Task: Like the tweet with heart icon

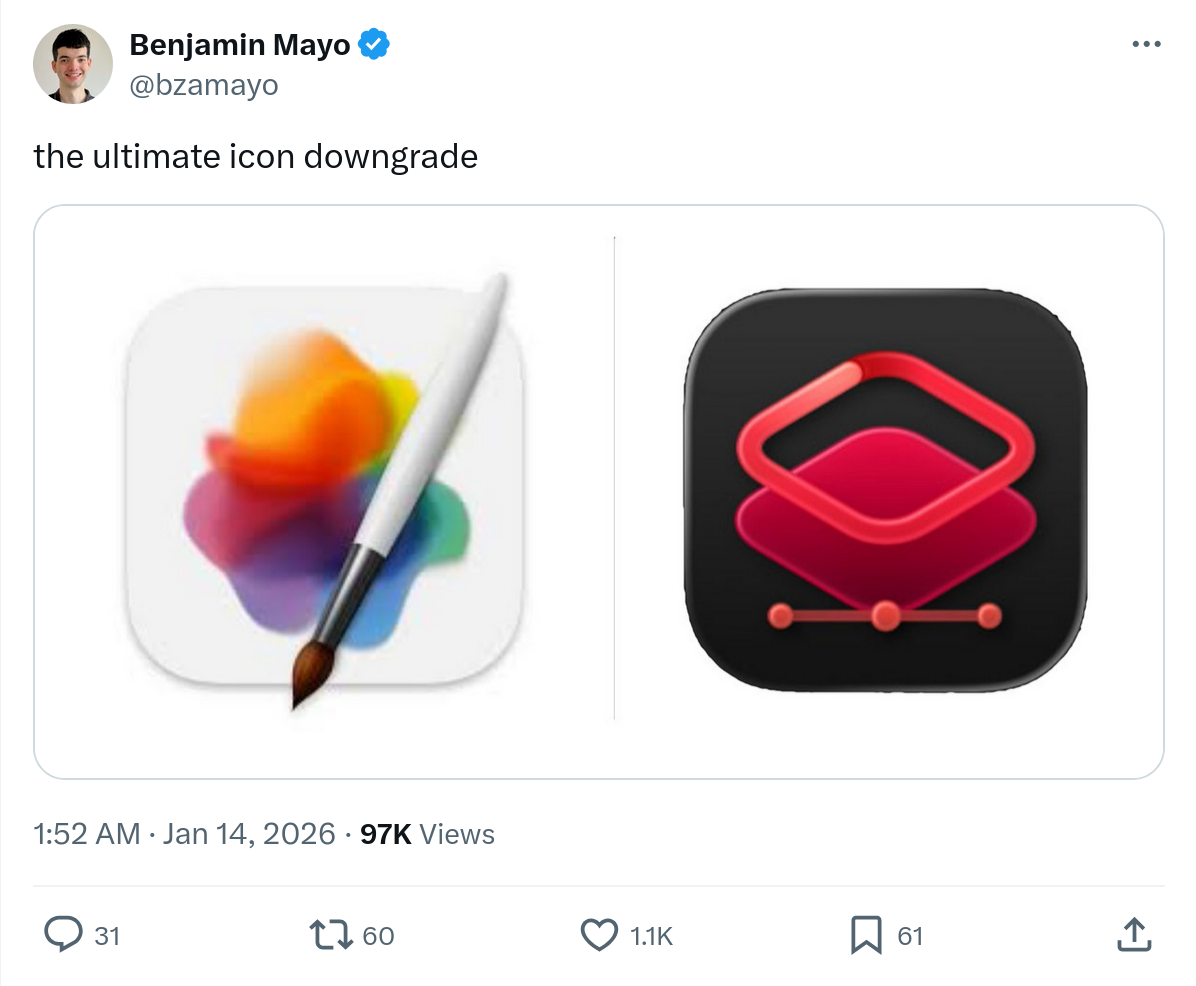Action: tap(598, 935)
